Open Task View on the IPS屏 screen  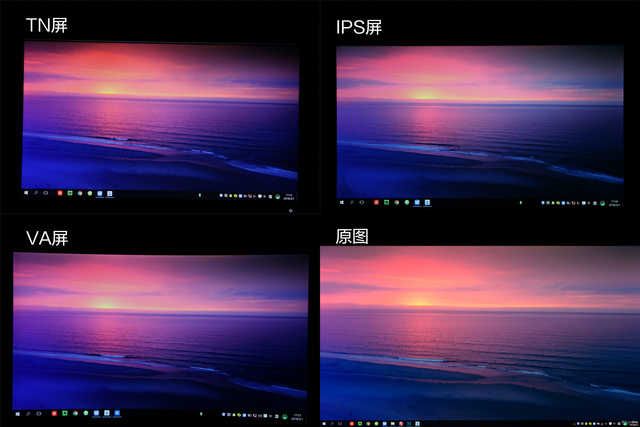pos(362,202)
